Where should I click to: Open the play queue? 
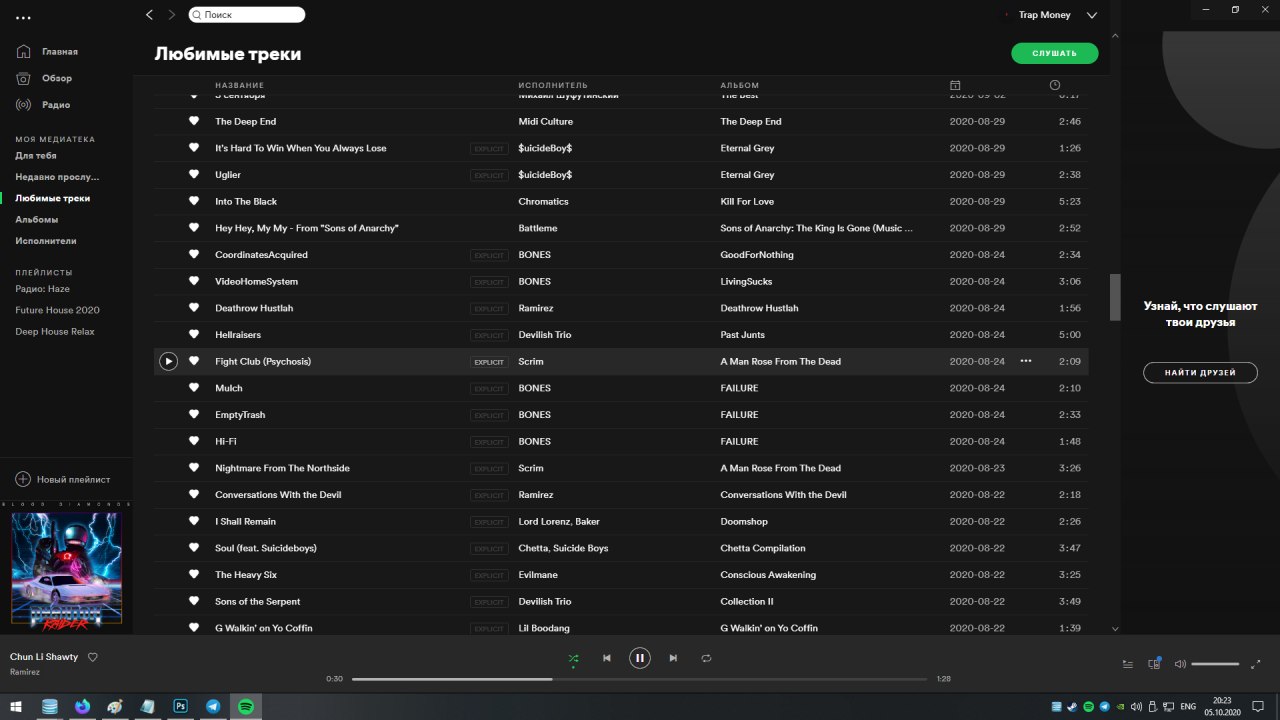point(1128,664)
